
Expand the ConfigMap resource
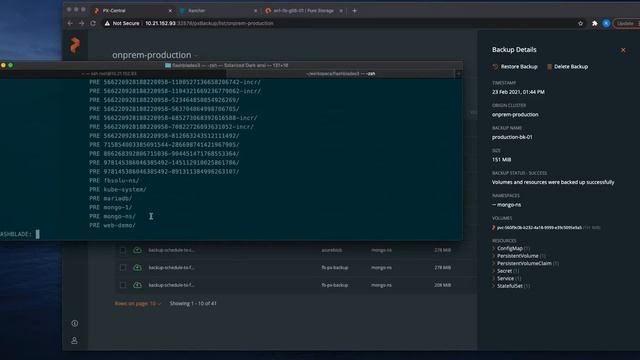tap(493, 248)
